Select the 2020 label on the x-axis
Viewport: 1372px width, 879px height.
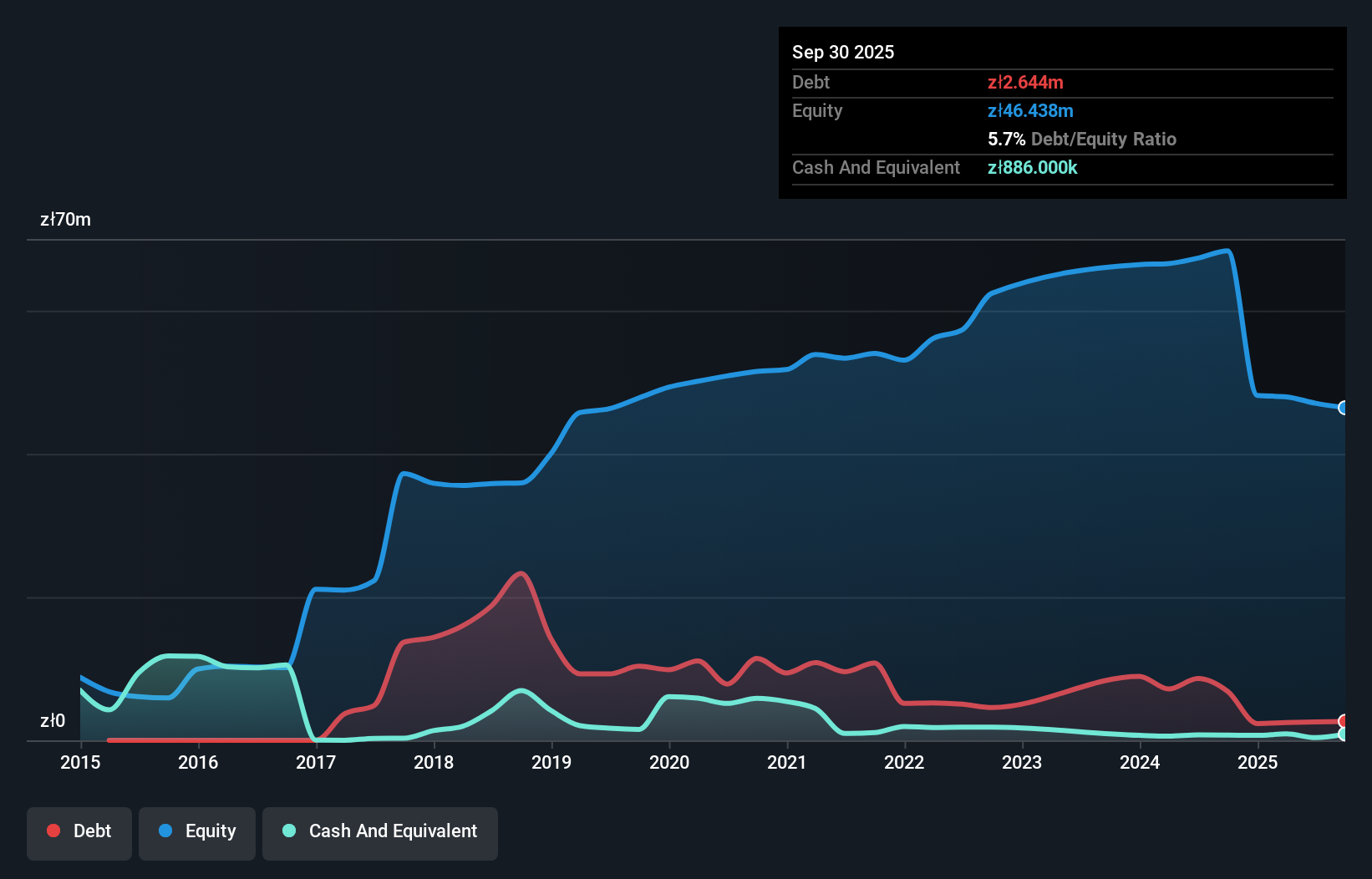pos(668,763)
